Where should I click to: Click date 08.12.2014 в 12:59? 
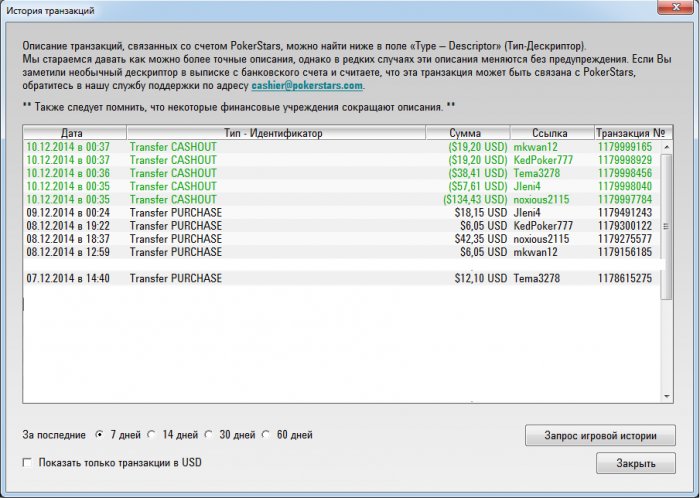(x=68, y=252)
